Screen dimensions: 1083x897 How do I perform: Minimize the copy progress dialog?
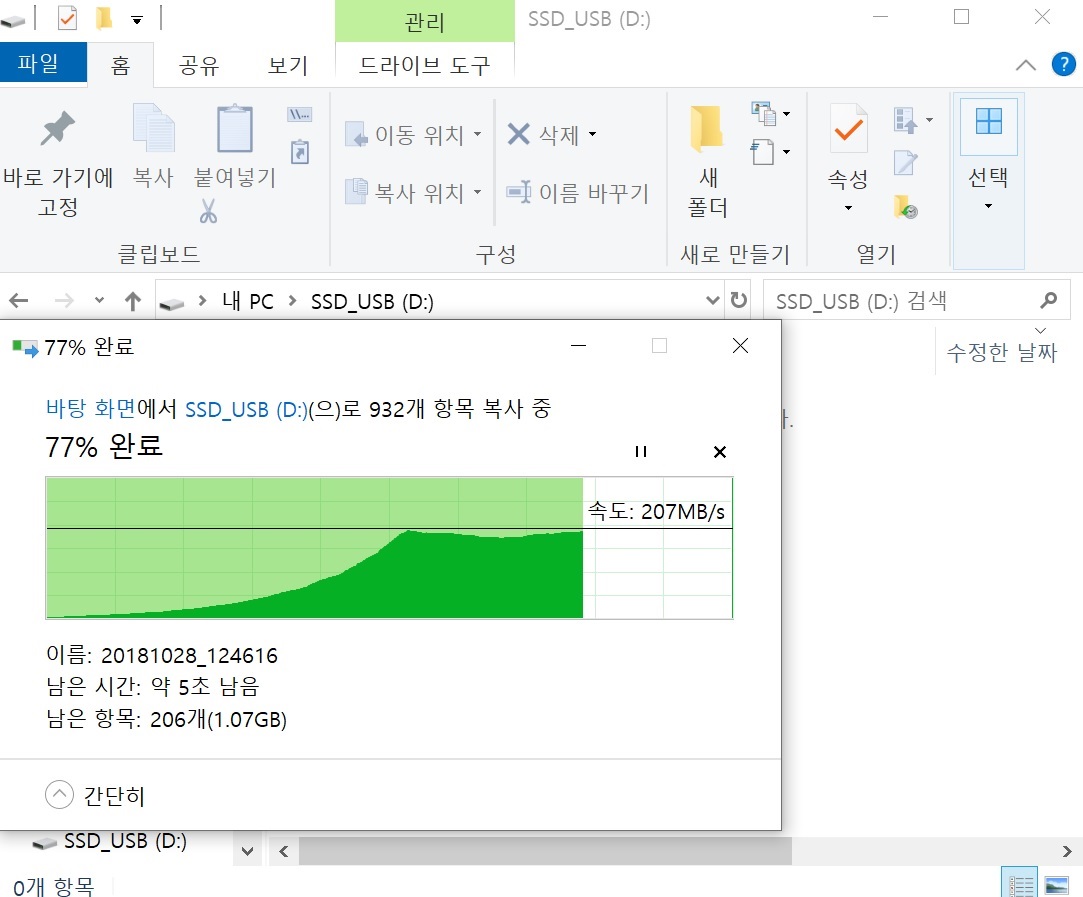tap(579, 345)
